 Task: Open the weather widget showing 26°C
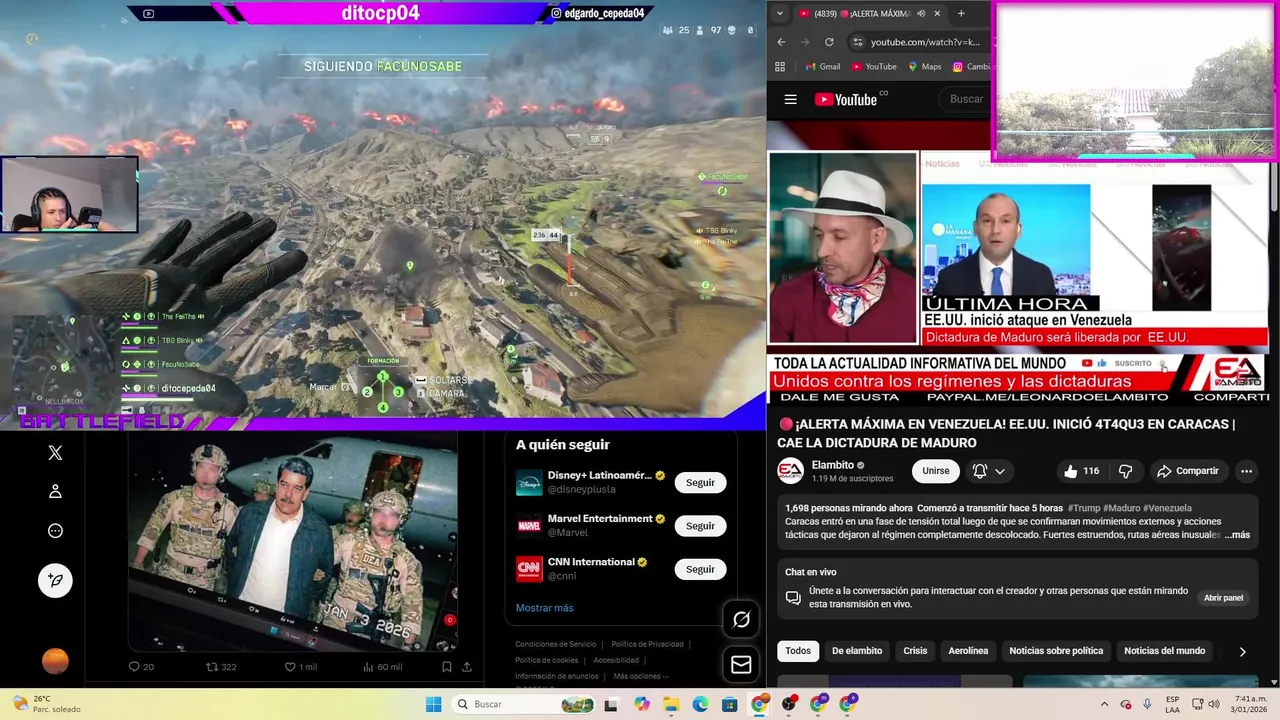click(x=45, y=704)
